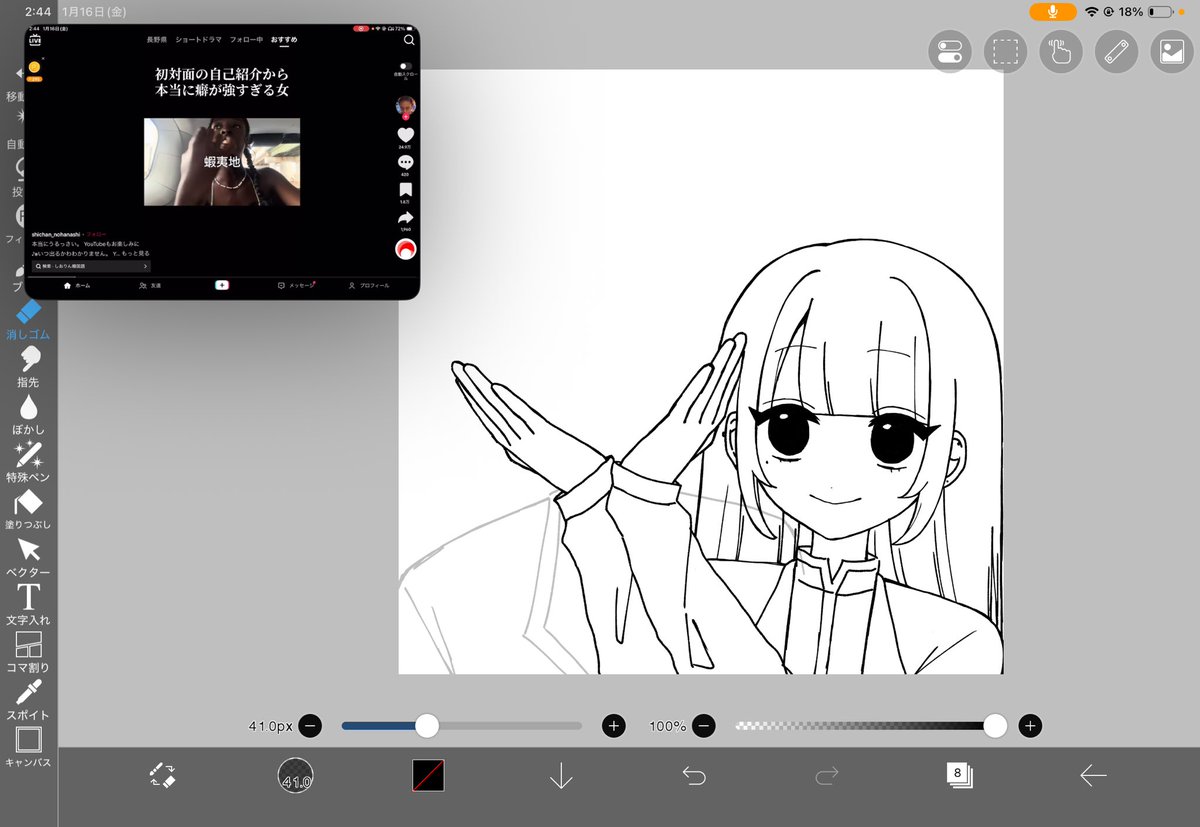This screenshot has width=1200, height=827.
Task: Toggle the view settings switch icon
Action: [x=950, y=51]
